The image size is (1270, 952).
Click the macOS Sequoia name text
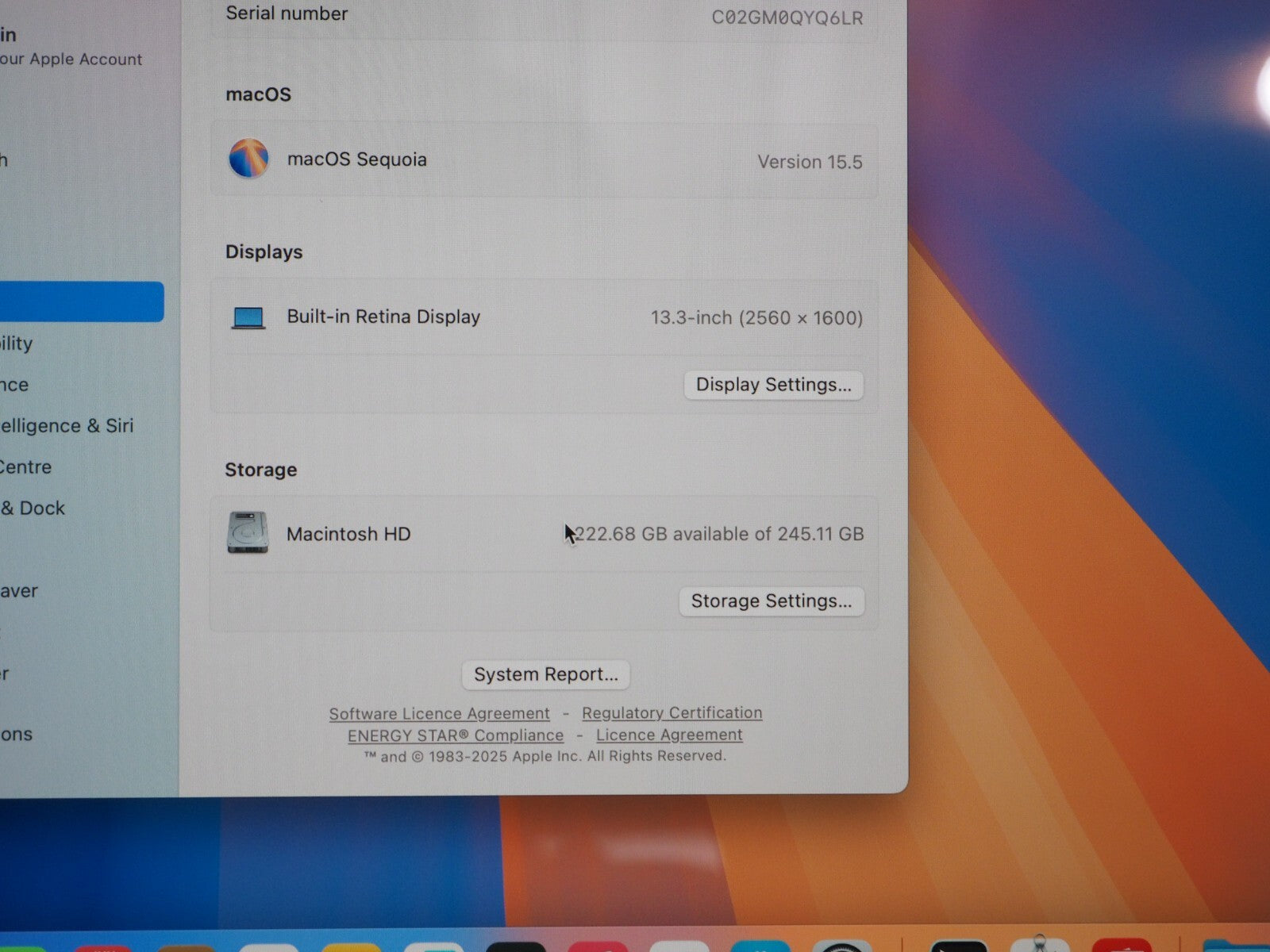[x=356, y=159]
